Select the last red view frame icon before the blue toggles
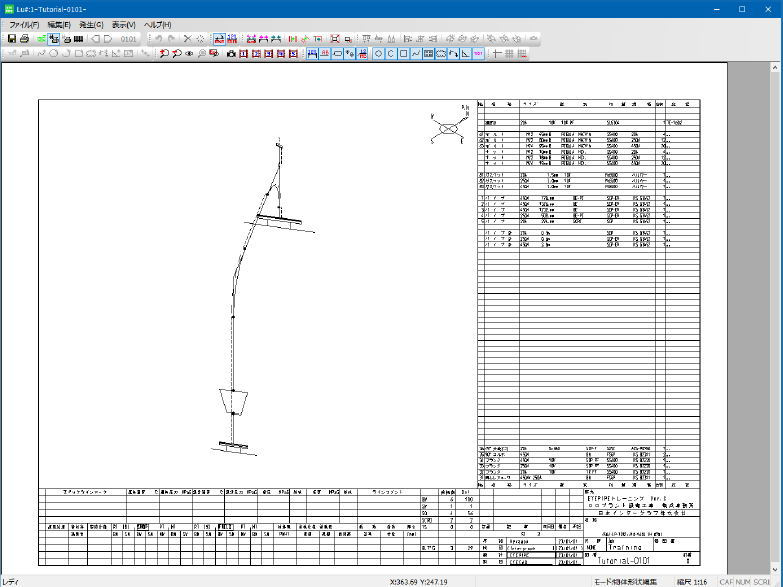The image size is (783, 587). pos(294,53)
